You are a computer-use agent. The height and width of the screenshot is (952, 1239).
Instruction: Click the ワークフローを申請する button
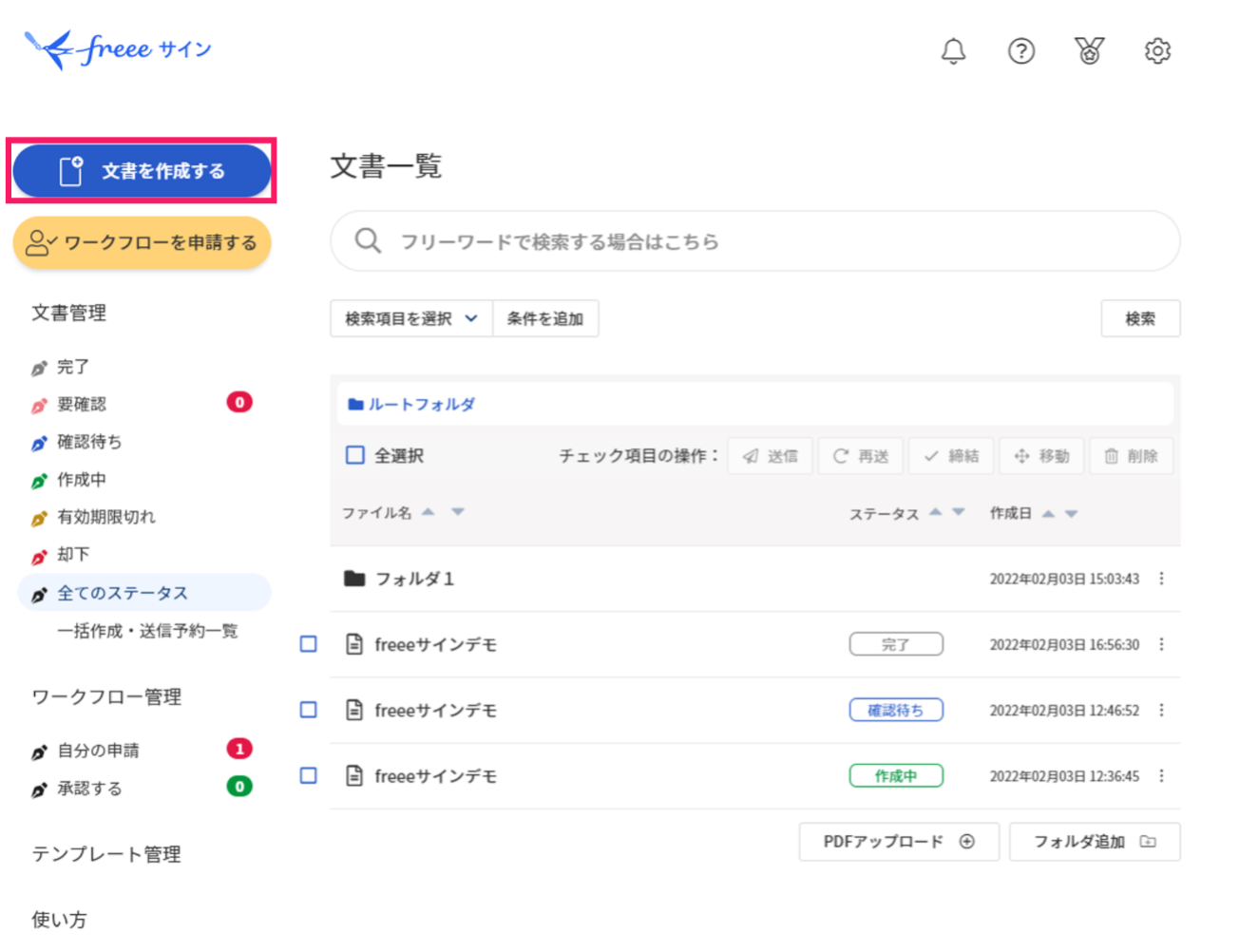[x=142, y=242]
